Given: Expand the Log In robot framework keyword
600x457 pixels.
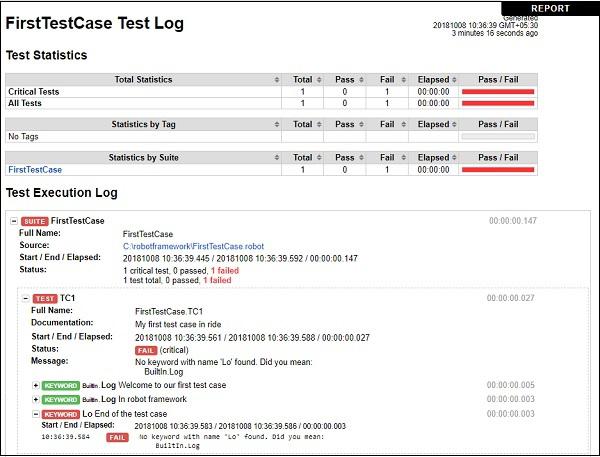Looking at the screenshot, I should tap(36, 399).
